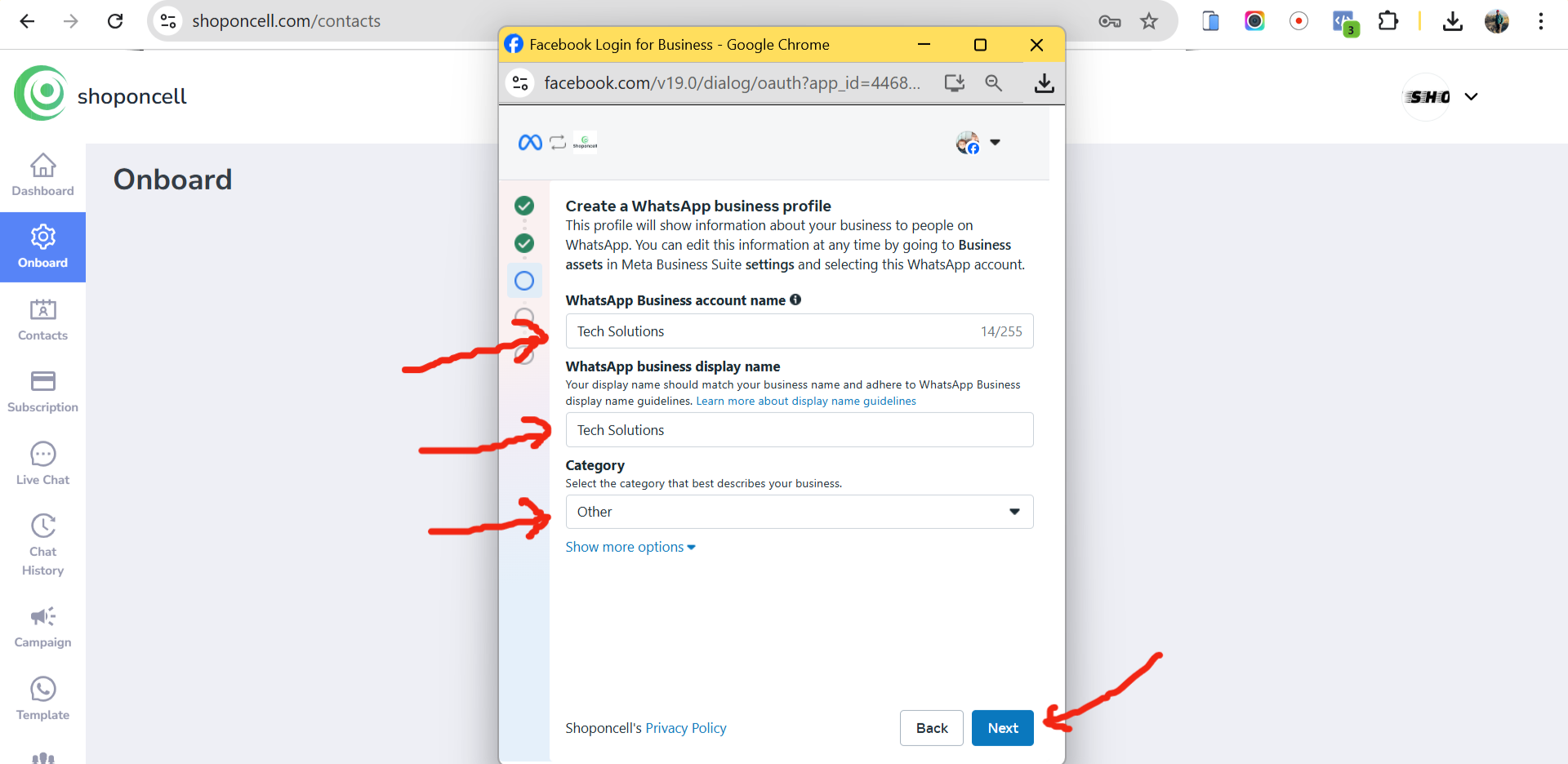Click the Next button
This screenshot has width=1568, height=764.
pos(1003,728)
